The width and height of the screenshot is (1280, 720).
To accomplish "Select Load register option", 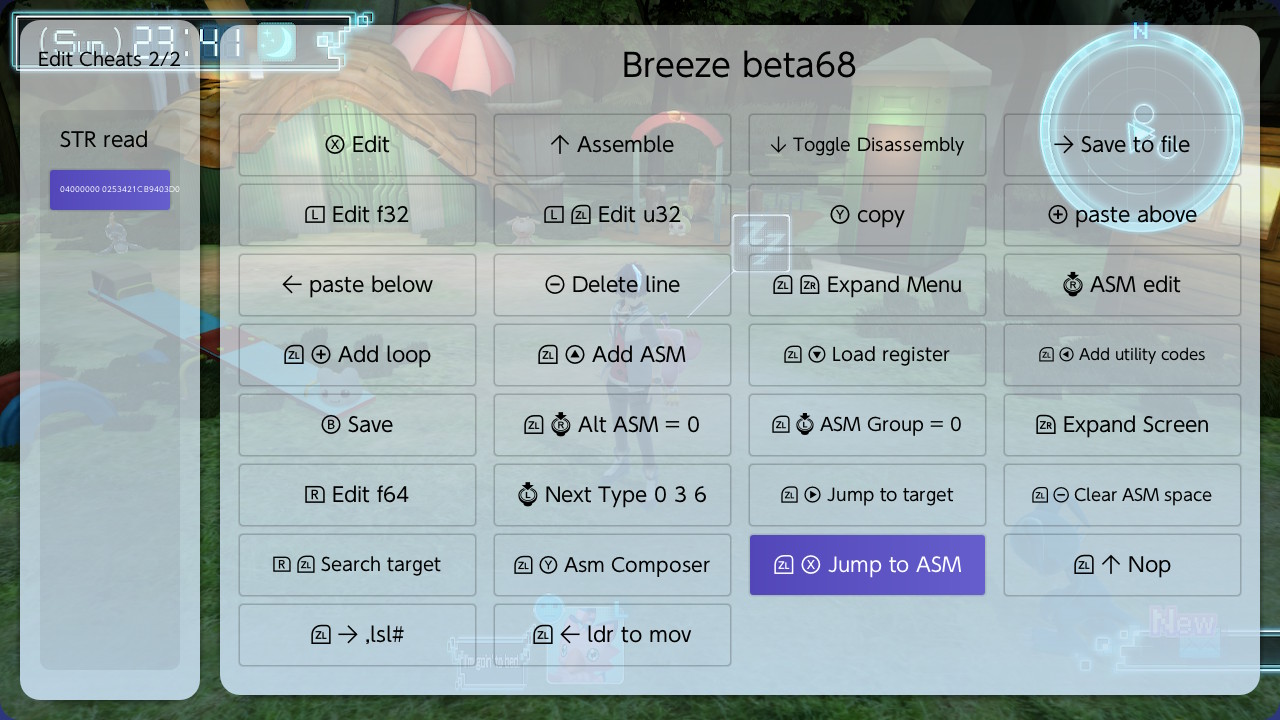I will point(867,355).
